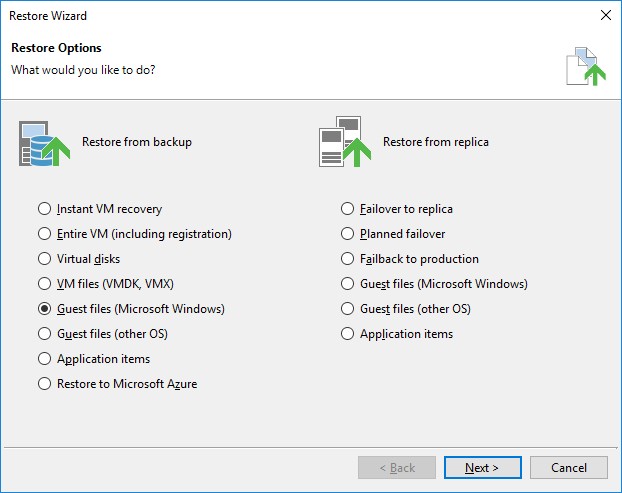
Task: Choose replica Application items option
Action: tap(348, 334)
